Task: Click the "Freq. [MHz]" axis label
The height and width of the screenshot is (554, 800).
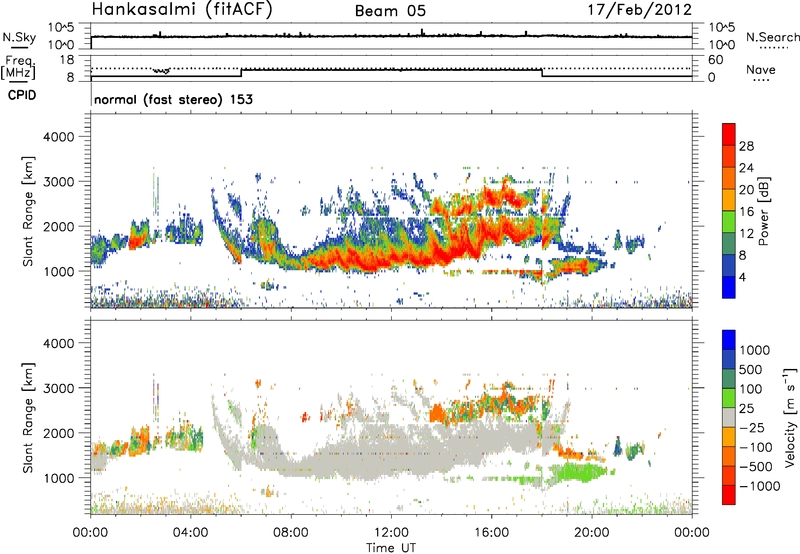Action: click(x=18, y=68)
